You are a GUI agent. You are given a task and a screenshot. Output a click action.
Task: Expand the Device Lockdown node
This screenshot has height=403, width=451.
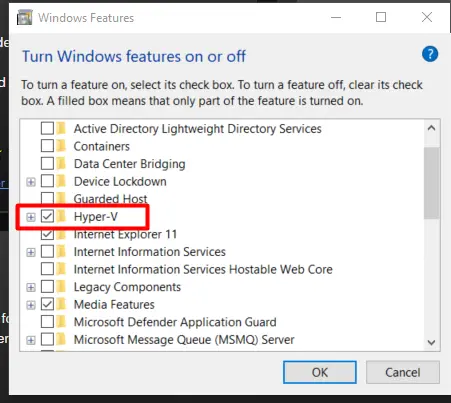31,182
